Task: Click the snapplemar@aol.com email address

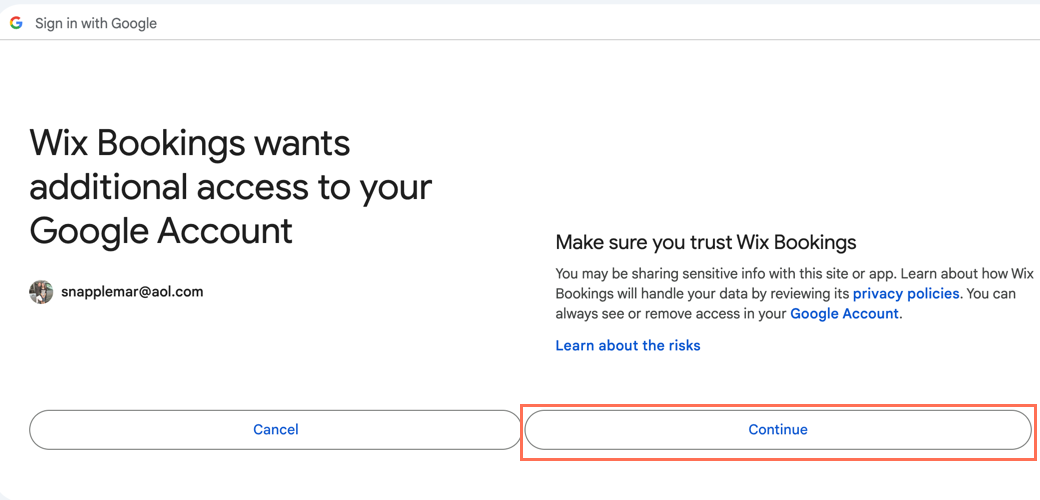Action: (131, 292)
